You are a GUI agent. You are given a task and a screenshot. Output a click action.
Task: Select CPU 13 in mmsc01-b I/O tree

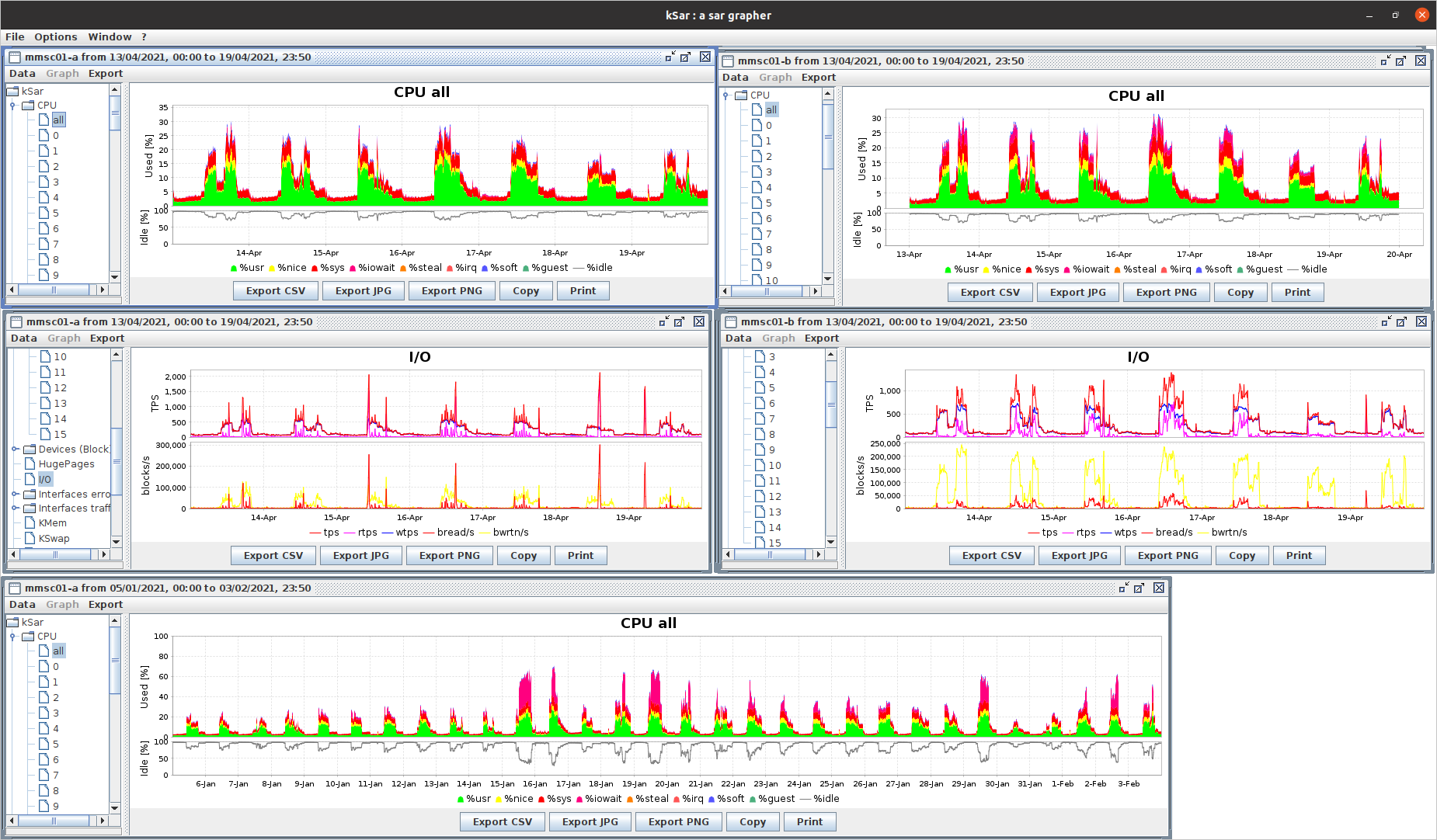point(774,512)
